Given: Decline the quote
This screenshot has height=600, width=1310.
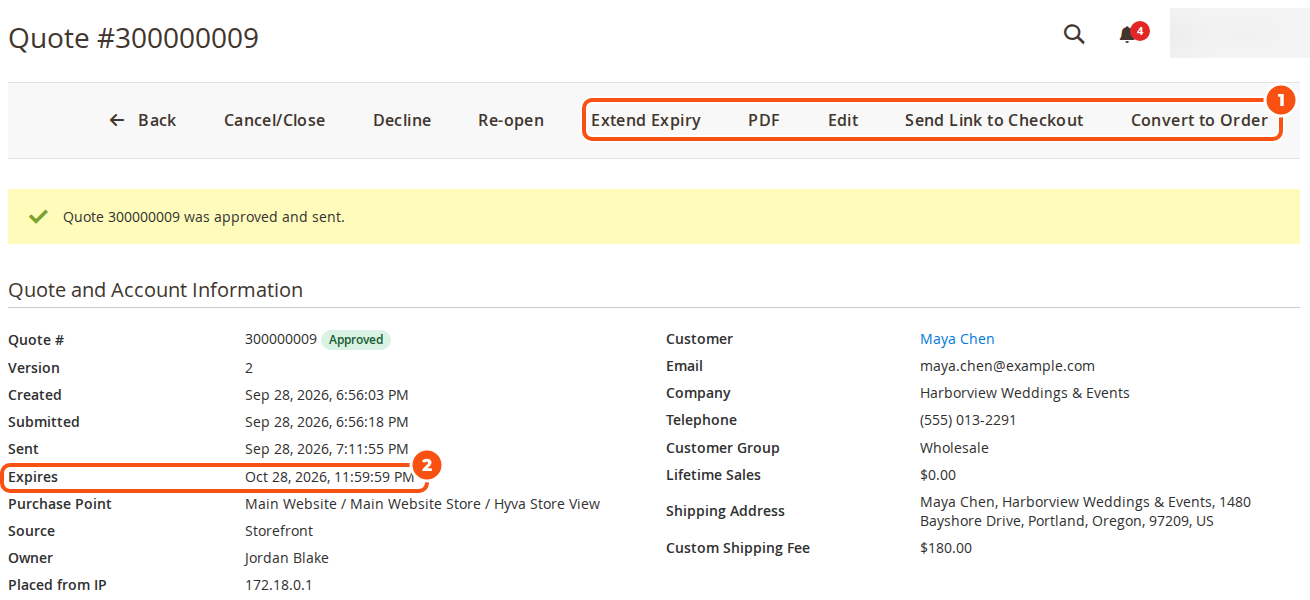Looking at the screenshot, I should click(x=402, y=120).
